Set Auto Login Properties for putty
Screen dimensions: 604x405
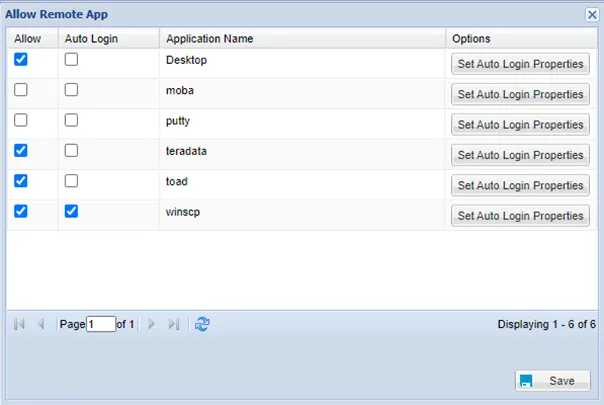click(x=520, y=125)
